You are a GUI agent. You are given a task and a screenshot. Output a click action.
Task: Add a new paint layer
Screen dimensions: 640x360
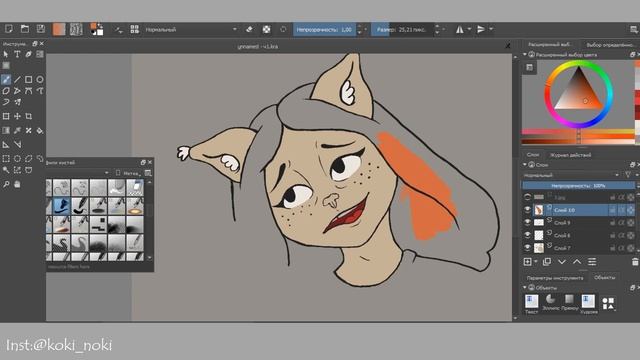tap(527, 262)
